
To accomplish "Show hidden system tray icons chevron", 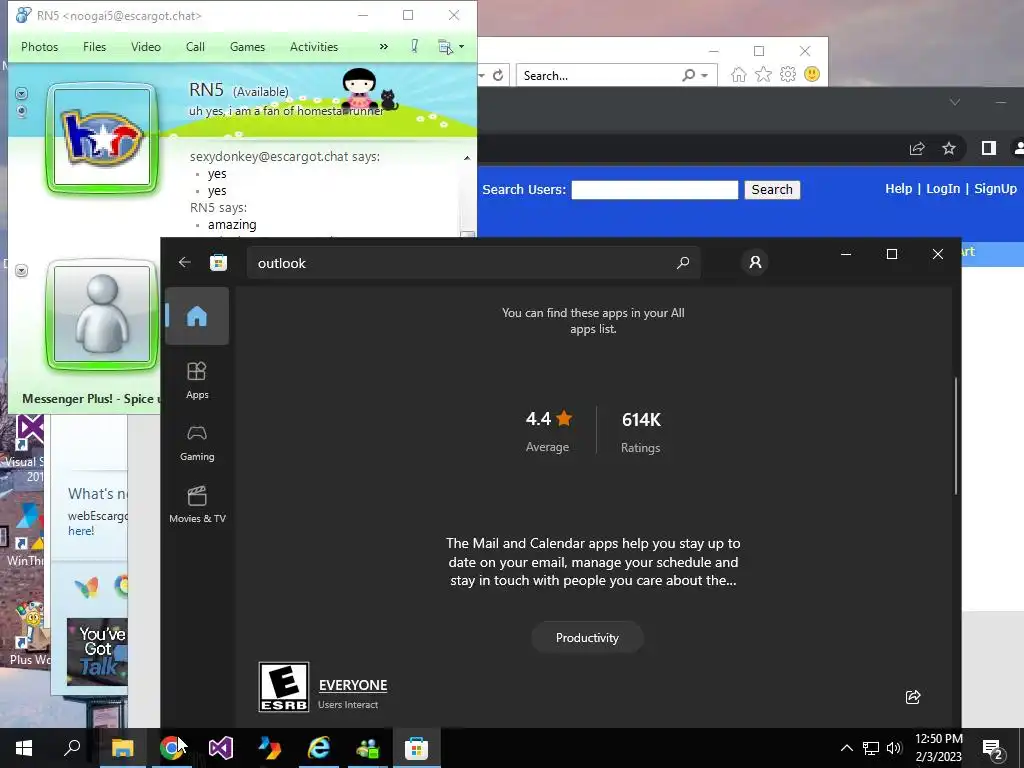I will point(846,748).
